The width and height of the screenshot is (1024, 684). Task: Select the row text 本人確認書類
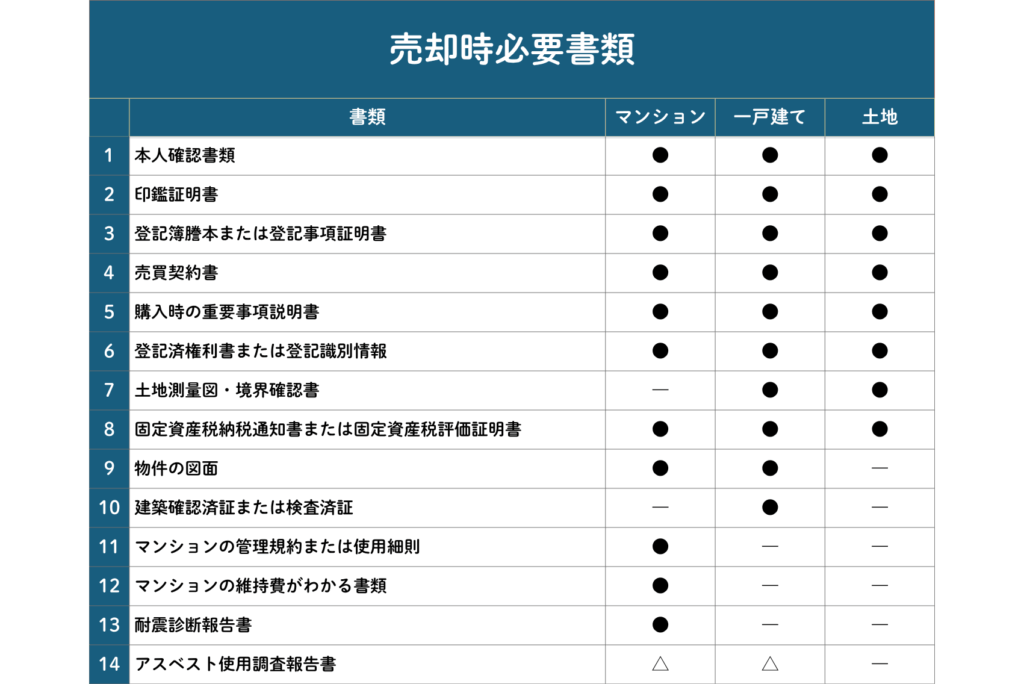coord(185,155)
